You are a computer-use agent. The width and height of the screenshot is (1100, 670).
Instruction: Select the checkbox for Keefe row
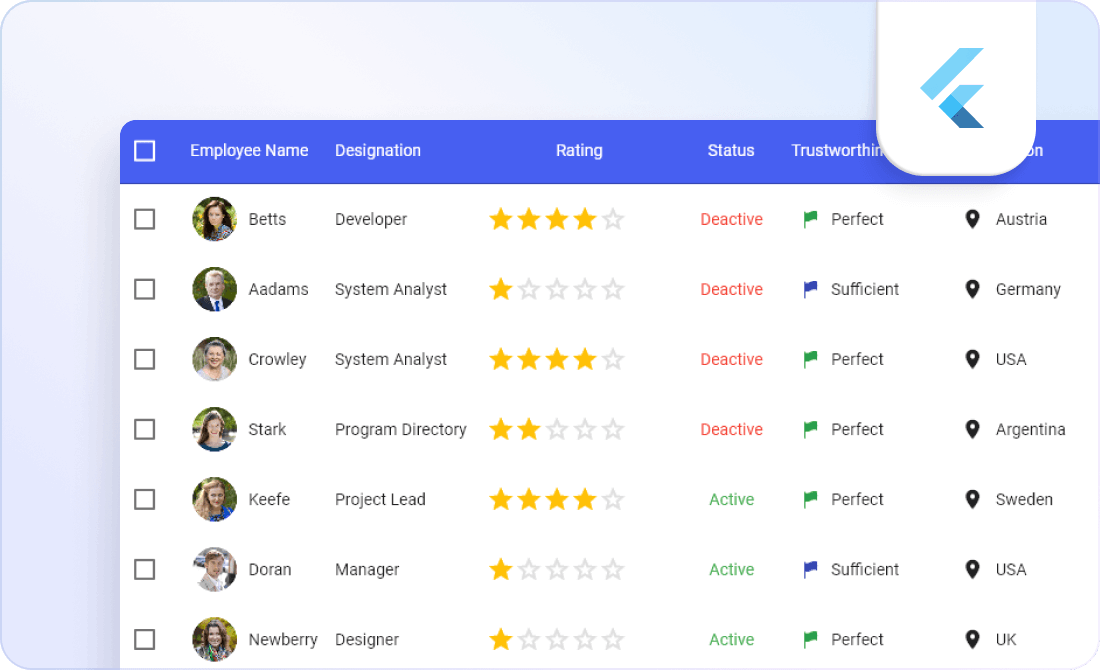[145, 500]
